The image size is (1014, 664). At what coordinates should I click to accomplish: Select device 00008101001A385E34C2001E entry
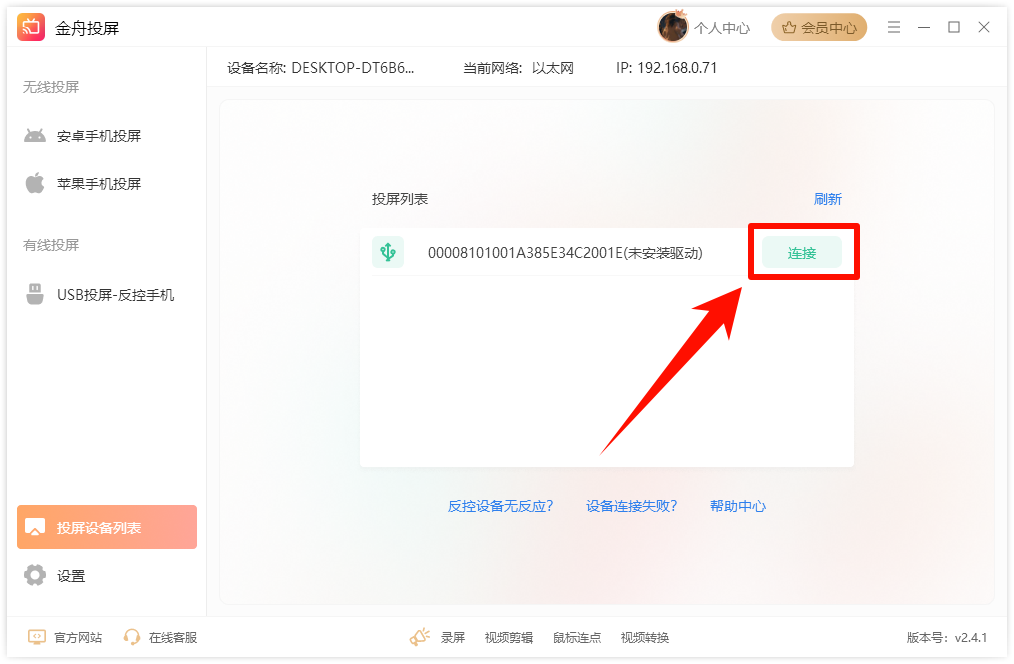[x=564, y=253]
